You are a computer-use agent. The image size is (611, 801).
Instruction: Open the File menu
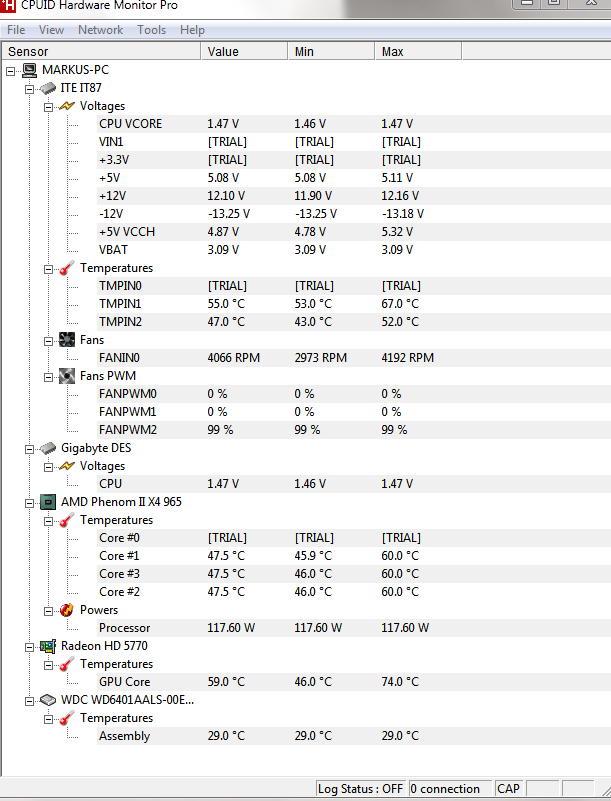click(x=16, y=30)
